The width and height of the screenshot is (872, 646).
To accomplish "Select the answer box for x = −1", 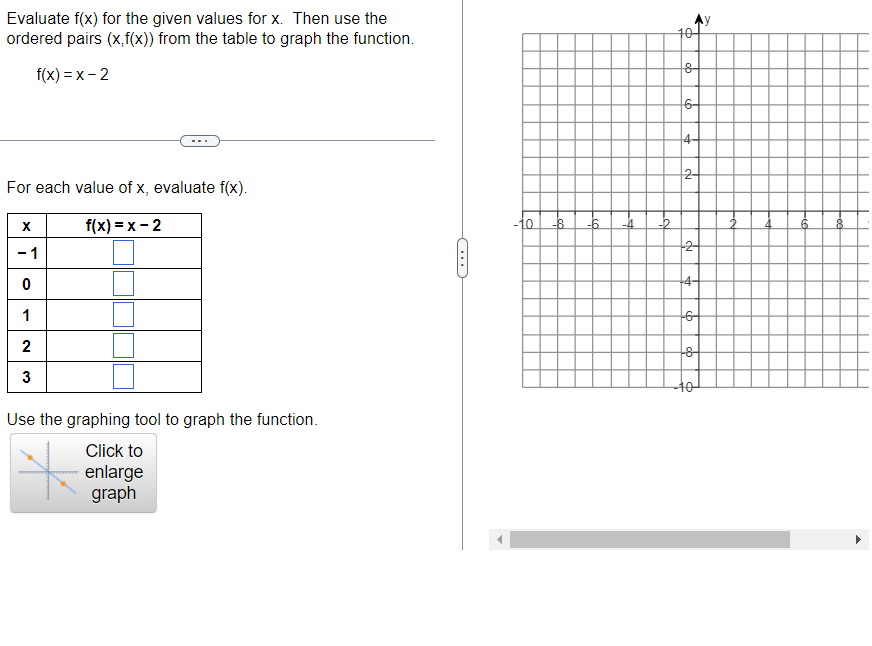I will (x=122, y=252).
